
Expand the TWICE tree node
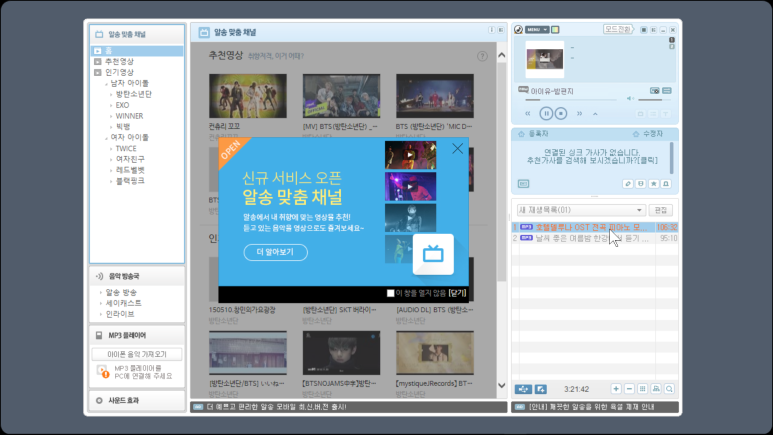click(x=111, y=148)
